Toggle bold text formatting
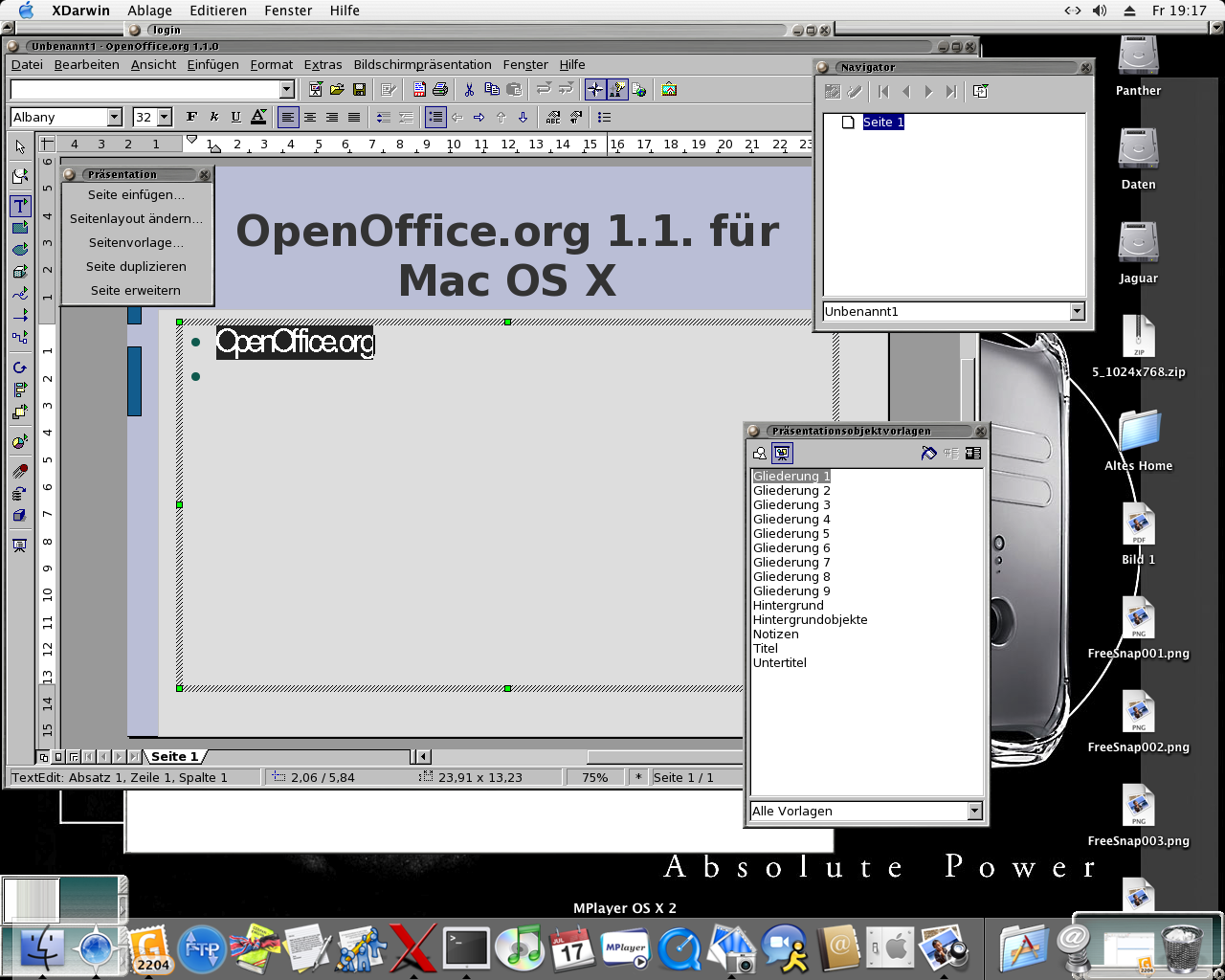The height and width of the screenshot is (980, 1225). [x=191, y=117]
